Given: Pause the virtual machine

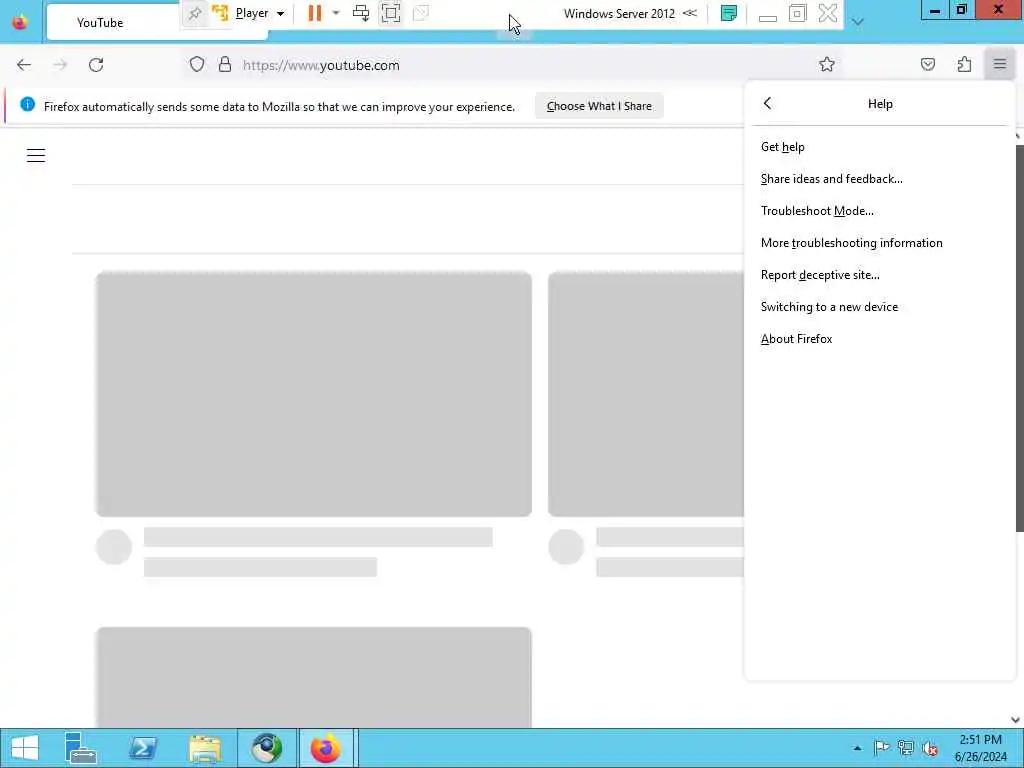Looking at the screenshot, I should click(315, 13).
